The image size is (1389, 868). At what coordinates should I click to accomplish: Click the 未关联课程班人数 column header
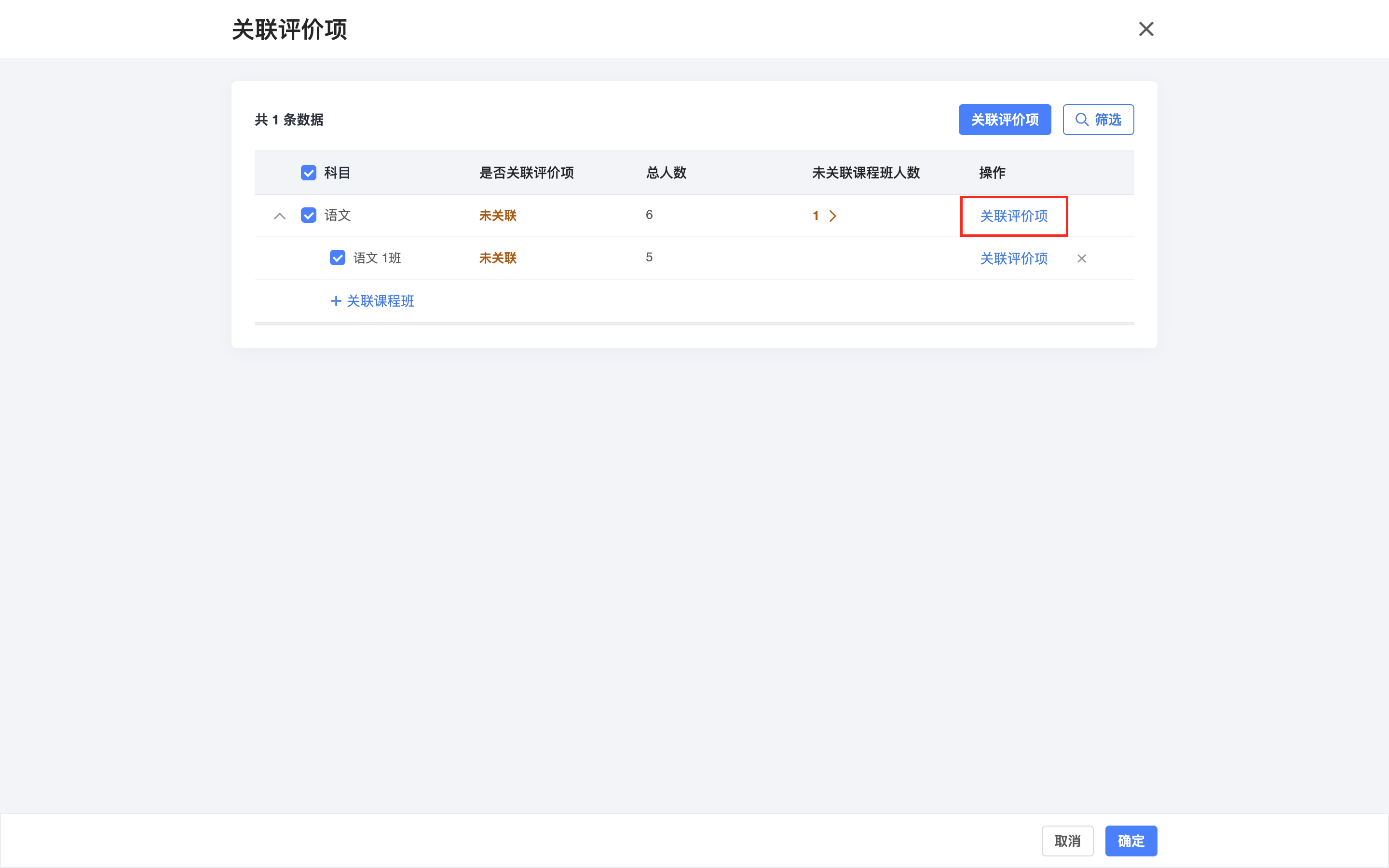866,173
